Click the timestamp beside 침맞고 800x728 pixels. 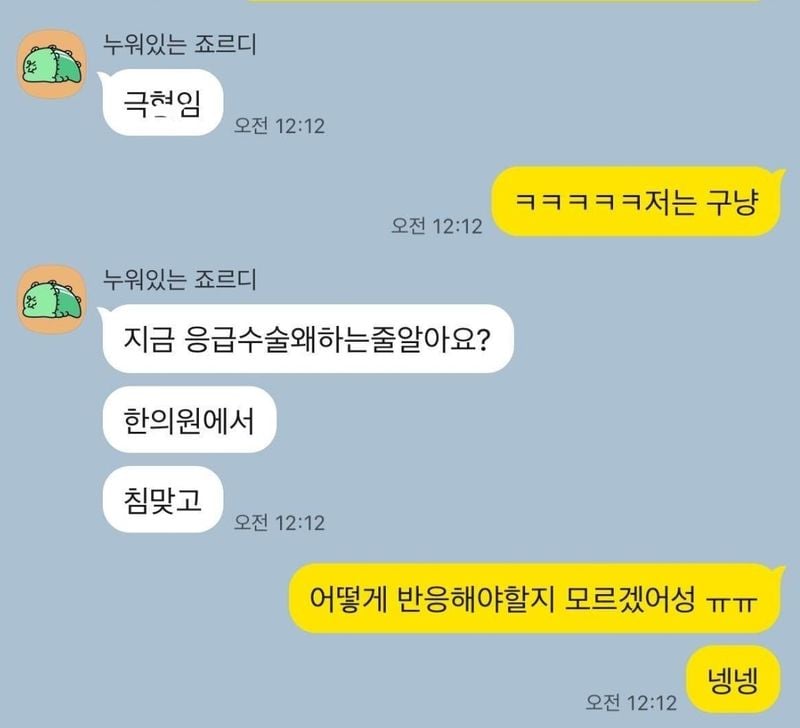279,522
